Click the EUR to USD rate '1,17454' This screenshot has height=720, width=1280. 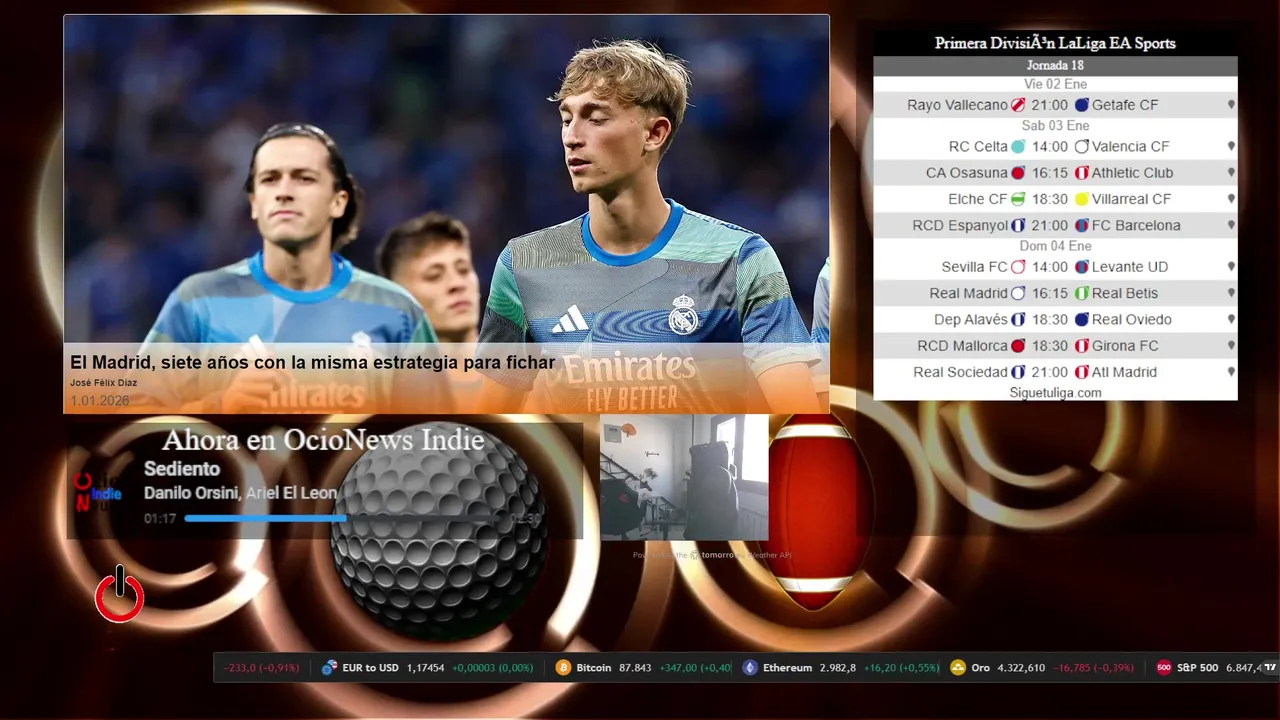(425, 668)
